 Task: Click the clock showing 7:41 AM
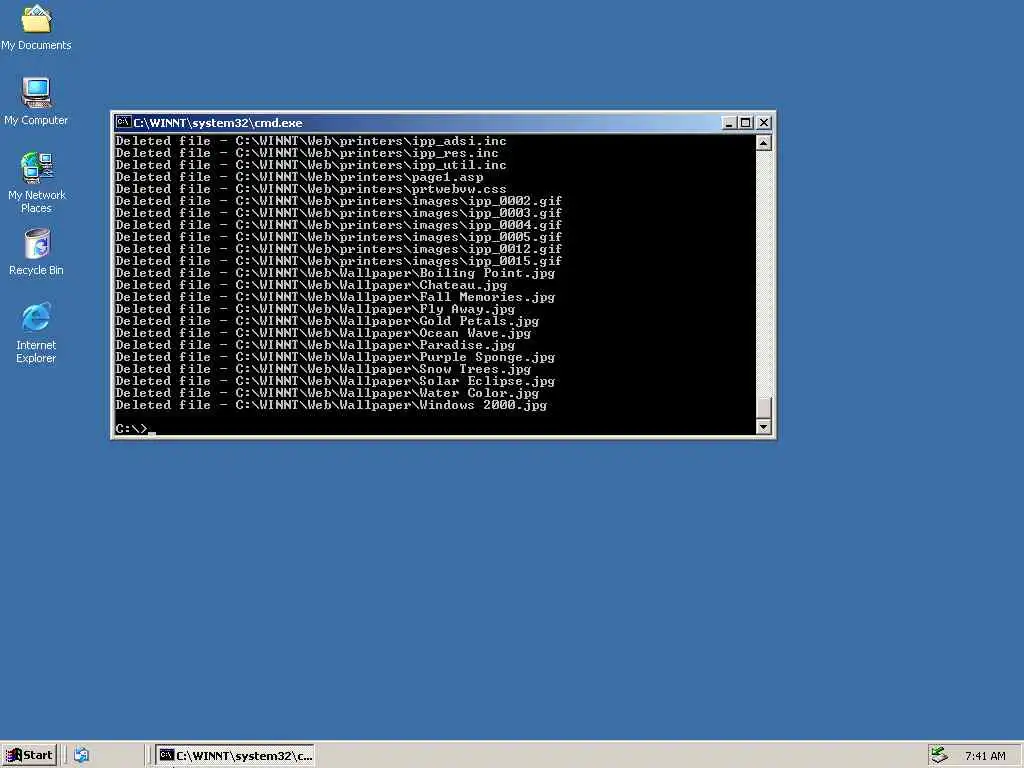(x=985, y=756)
